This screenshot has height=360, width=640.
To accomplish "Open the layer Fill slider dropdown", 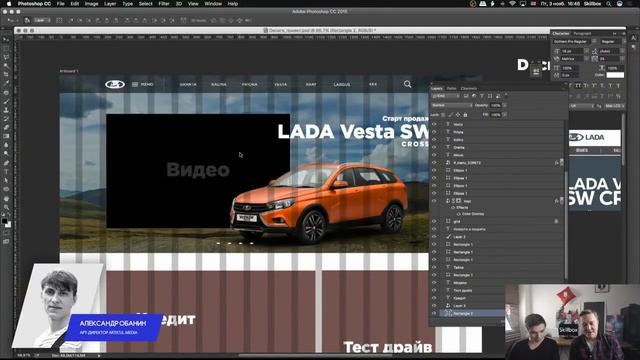I will 504,115.
